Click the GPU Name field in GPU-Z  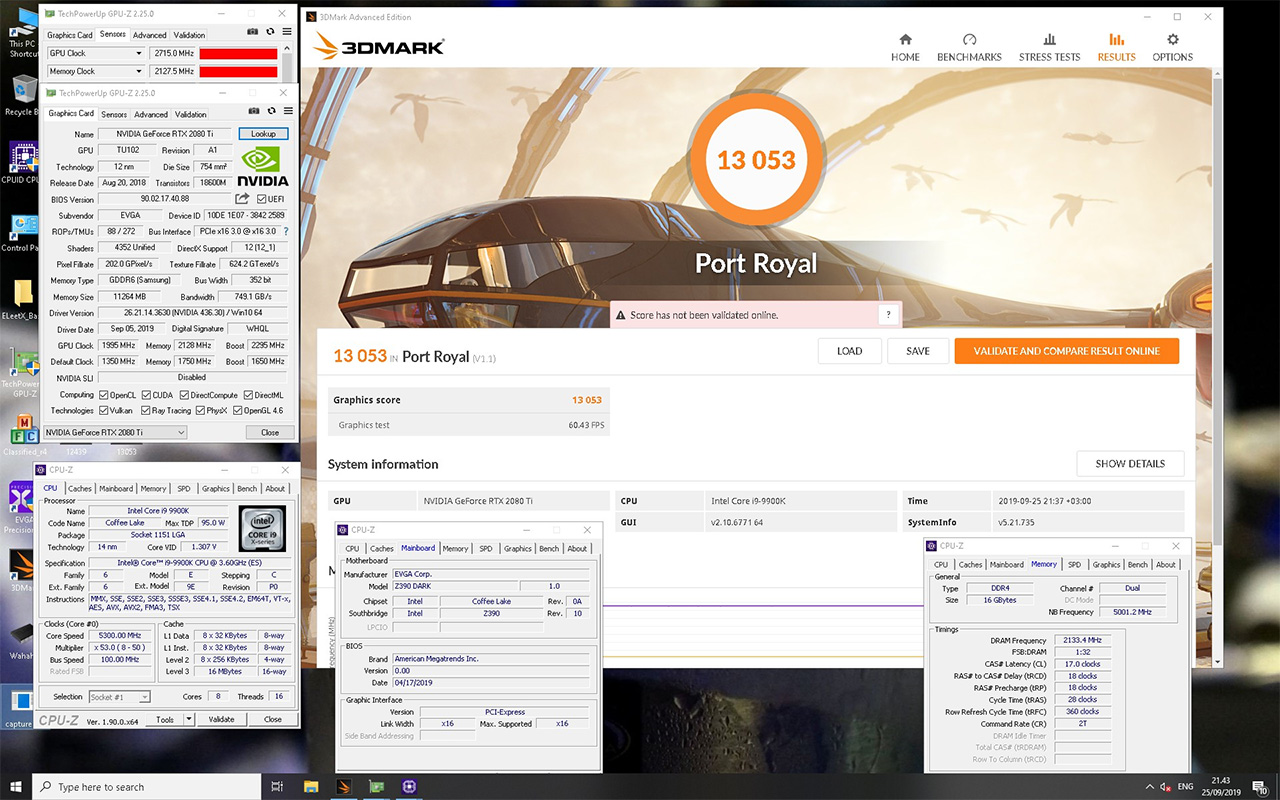click(167, 134)
